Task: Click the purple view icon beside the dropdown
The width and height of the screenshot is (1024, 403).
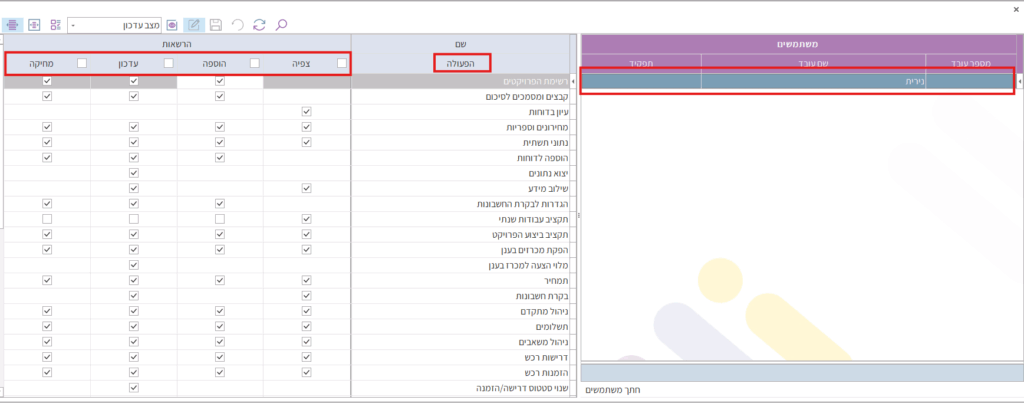Action: click(x=172, y=23)
